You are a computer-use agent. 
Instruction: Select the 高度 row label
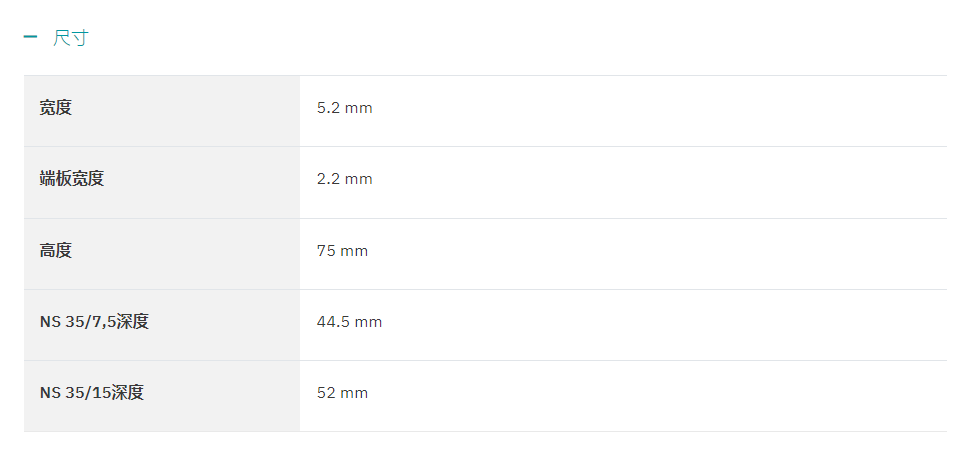[56, 251]
